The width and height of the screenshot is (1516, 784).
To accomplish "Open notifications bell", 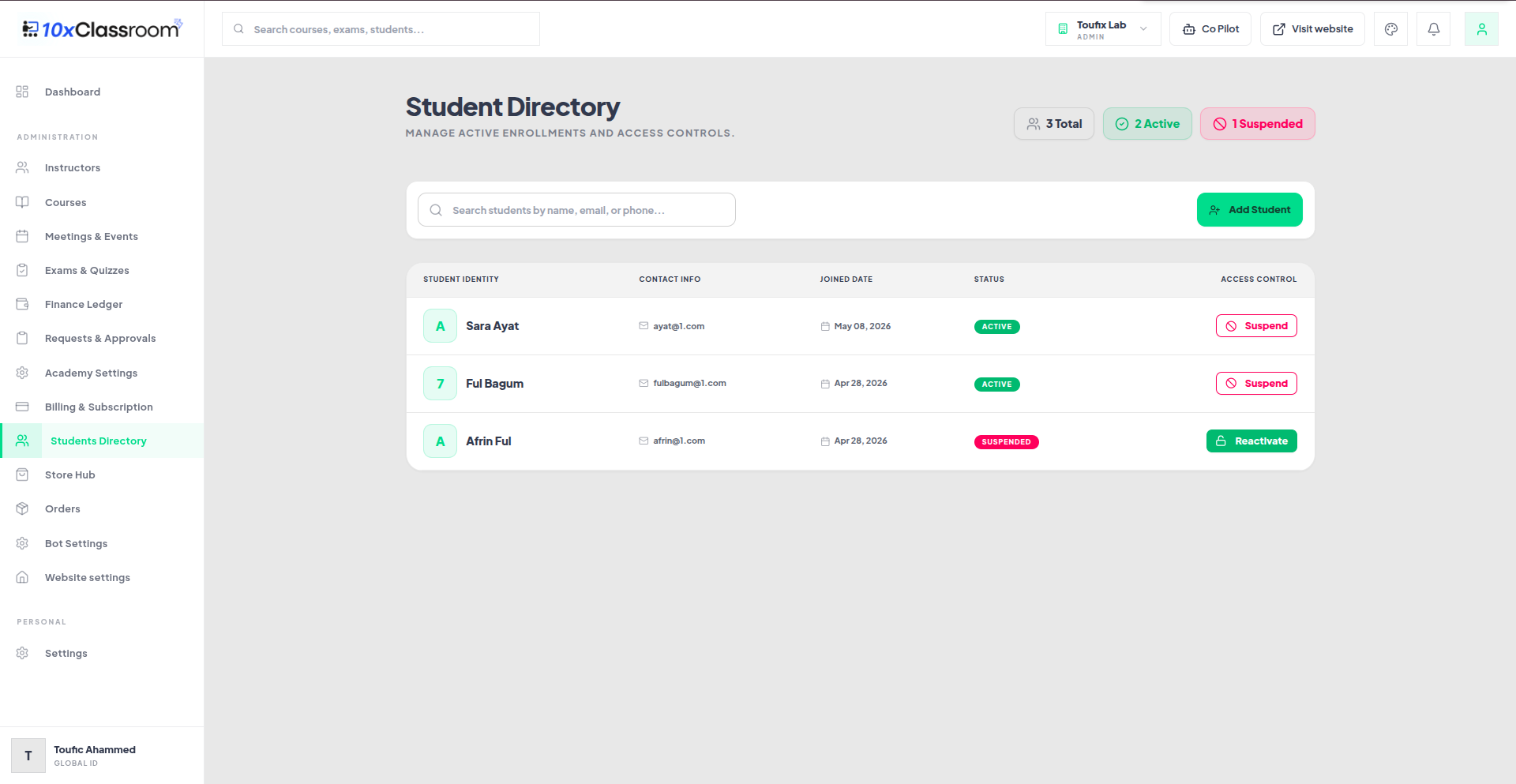I will point(1433,29).
